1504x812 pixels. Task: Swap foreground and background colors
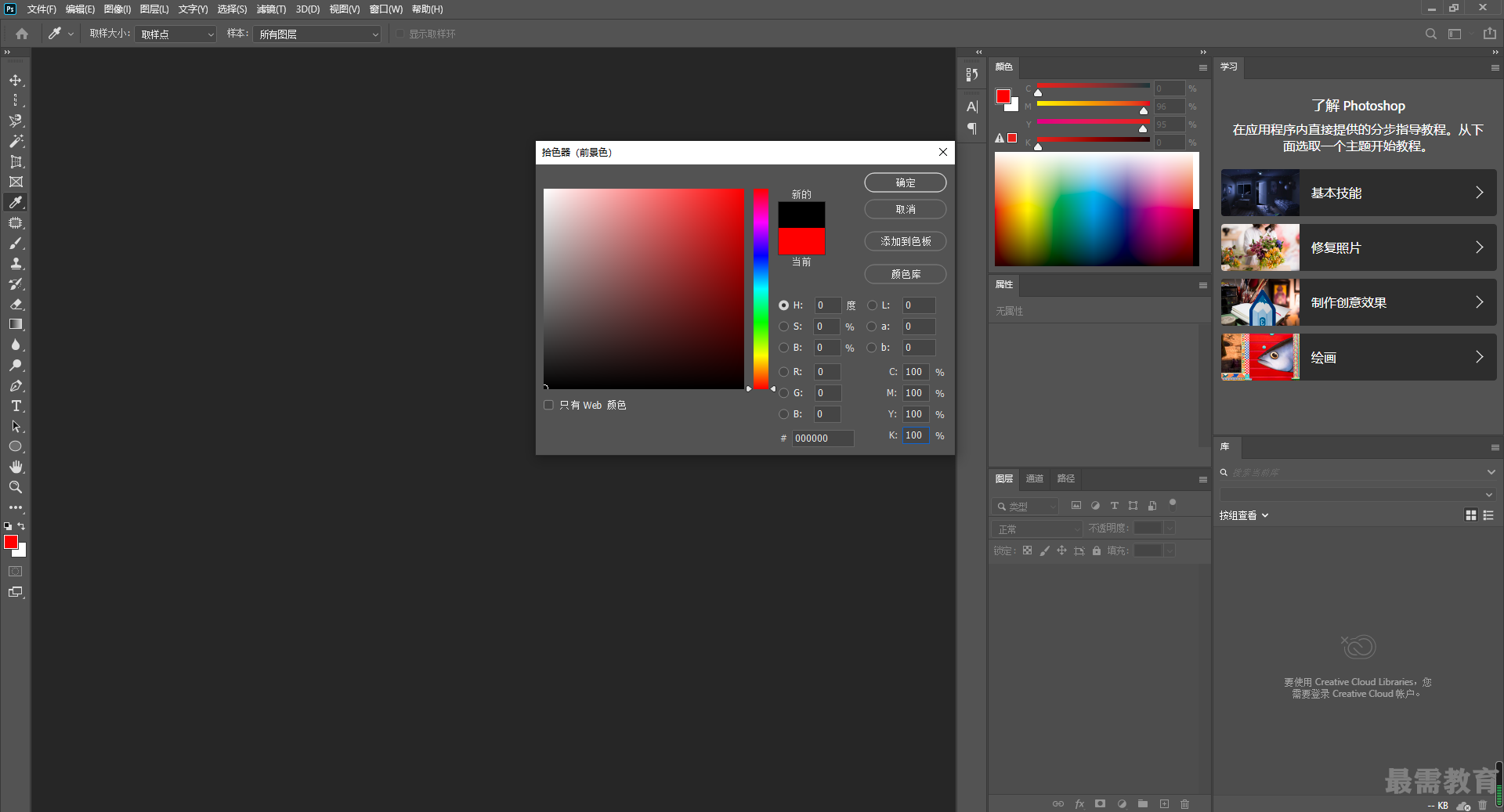pyautogui.click(x=22, y=526)
